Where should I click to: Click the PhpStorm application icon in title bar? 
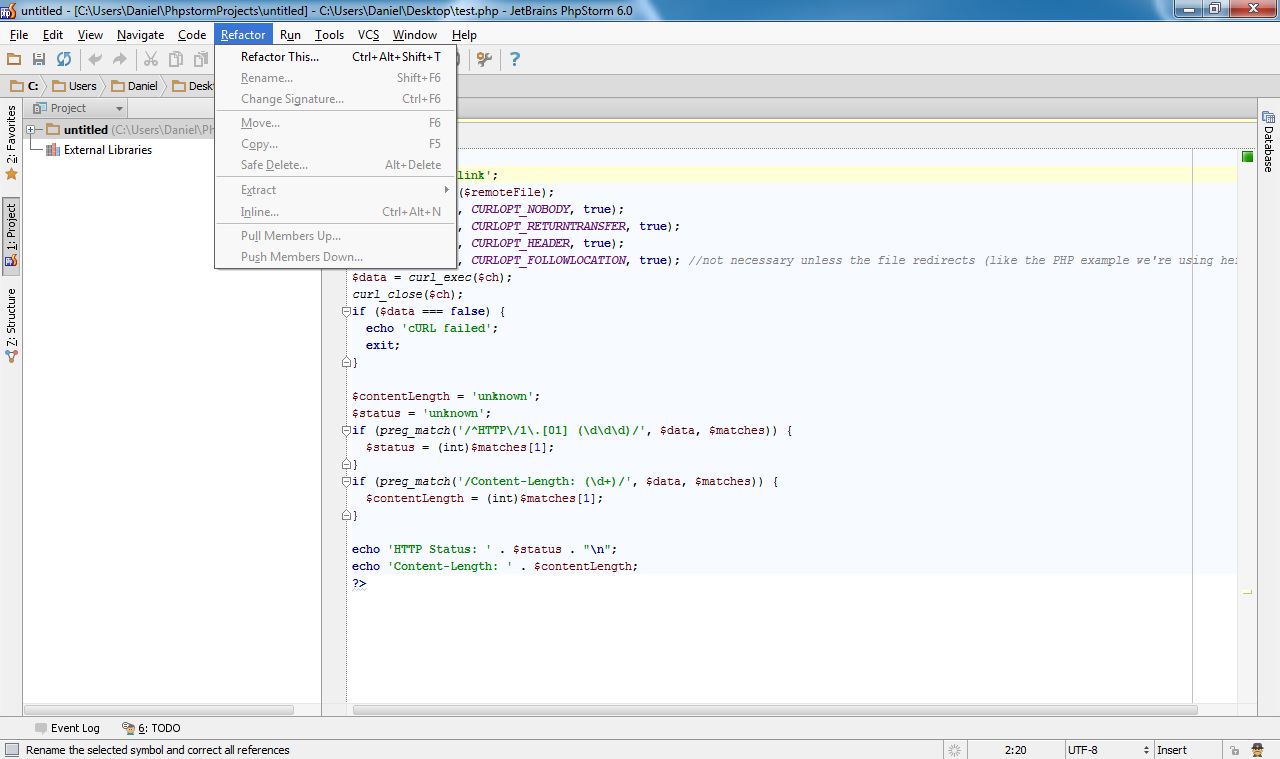9,9
